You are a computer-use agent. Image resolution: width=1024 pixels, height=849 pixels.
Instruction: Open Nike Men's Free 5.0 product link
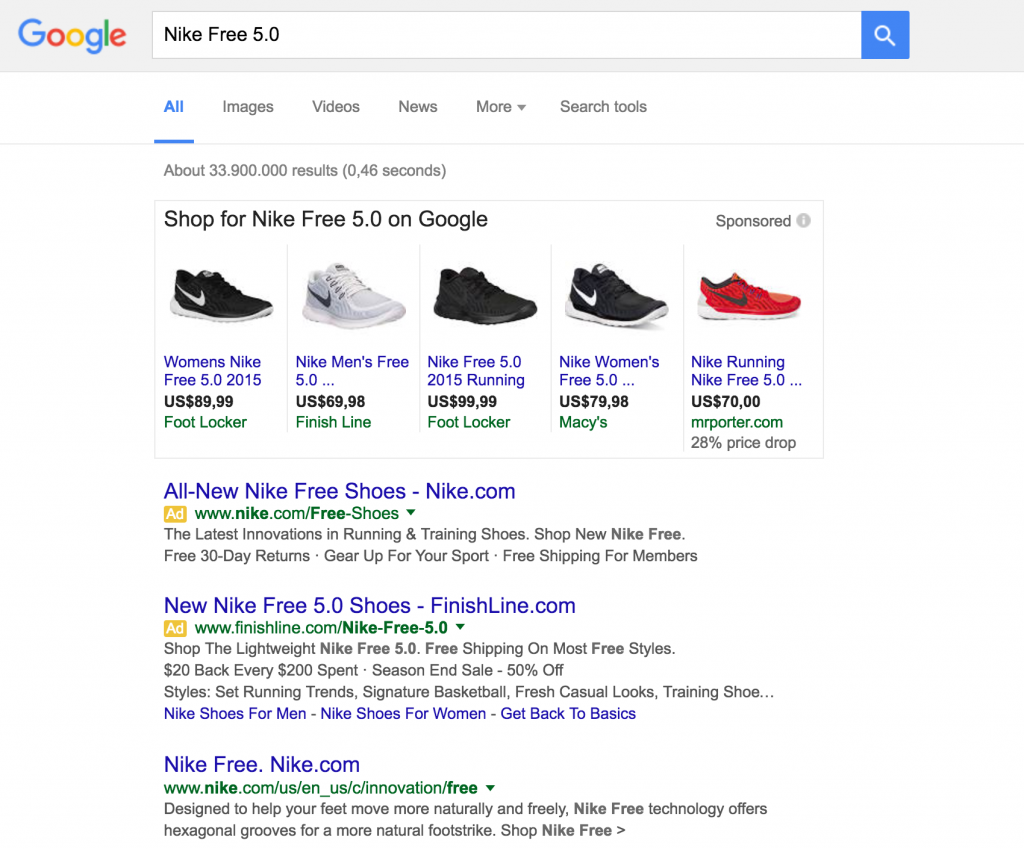pos(352,371)
